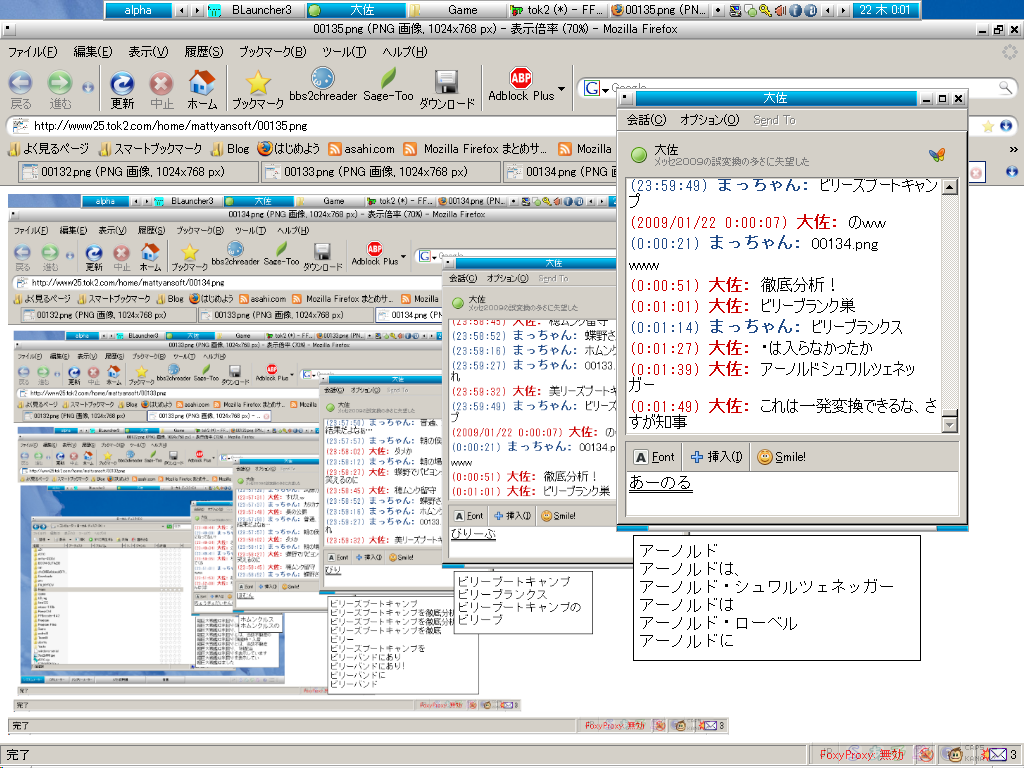Click the 挿入(I) insert button
Viewport: 1024px width, 768px height.
pos(716,457)
